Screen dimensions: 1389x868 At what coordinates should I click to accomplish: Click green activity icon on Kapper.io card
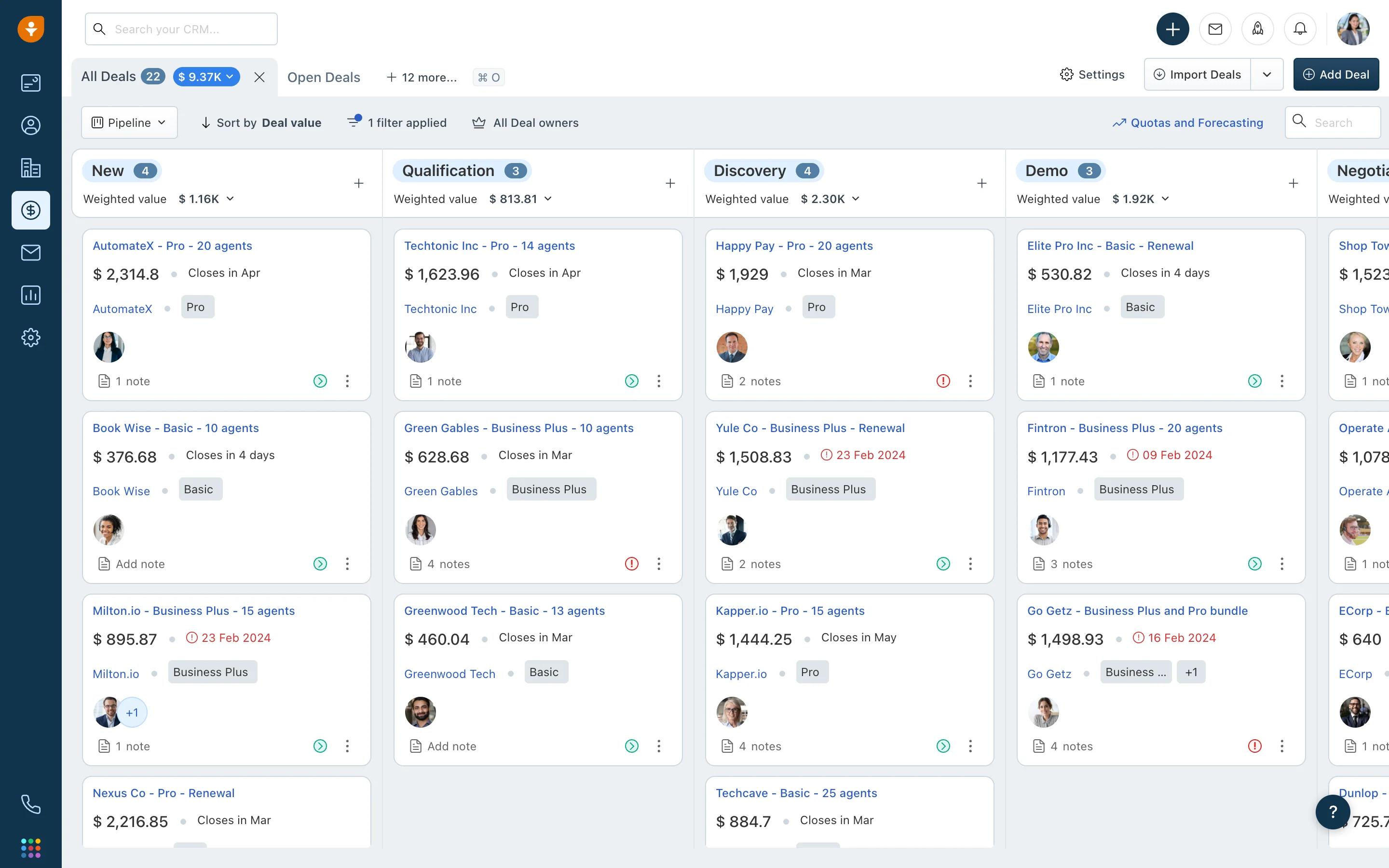[x=943, y=746]
